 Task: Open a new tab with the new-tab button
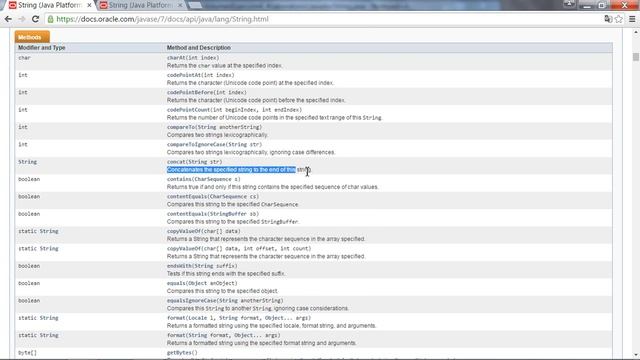point(195,5)
